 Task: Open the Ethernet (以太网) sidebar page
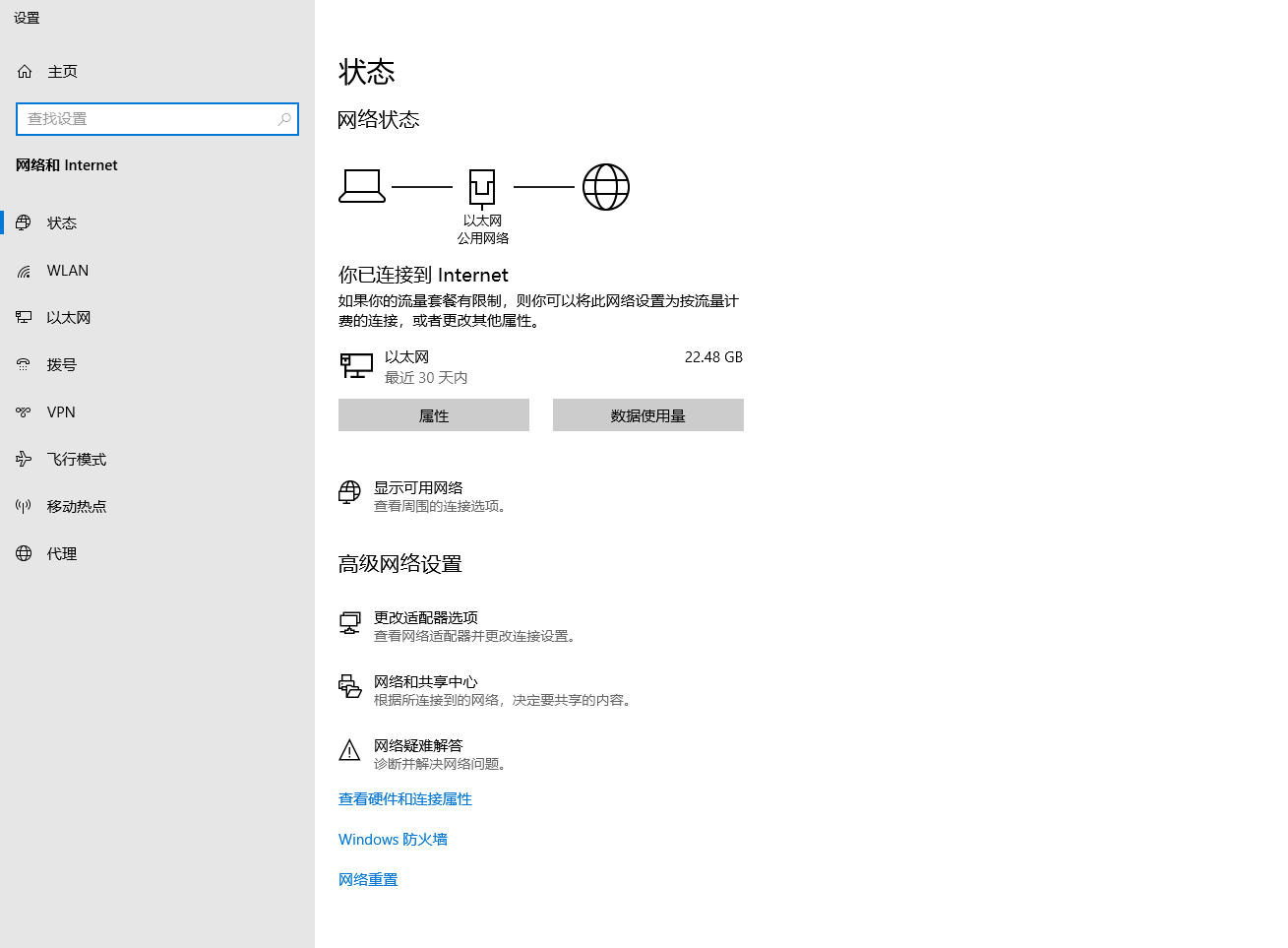pos(68,318)
